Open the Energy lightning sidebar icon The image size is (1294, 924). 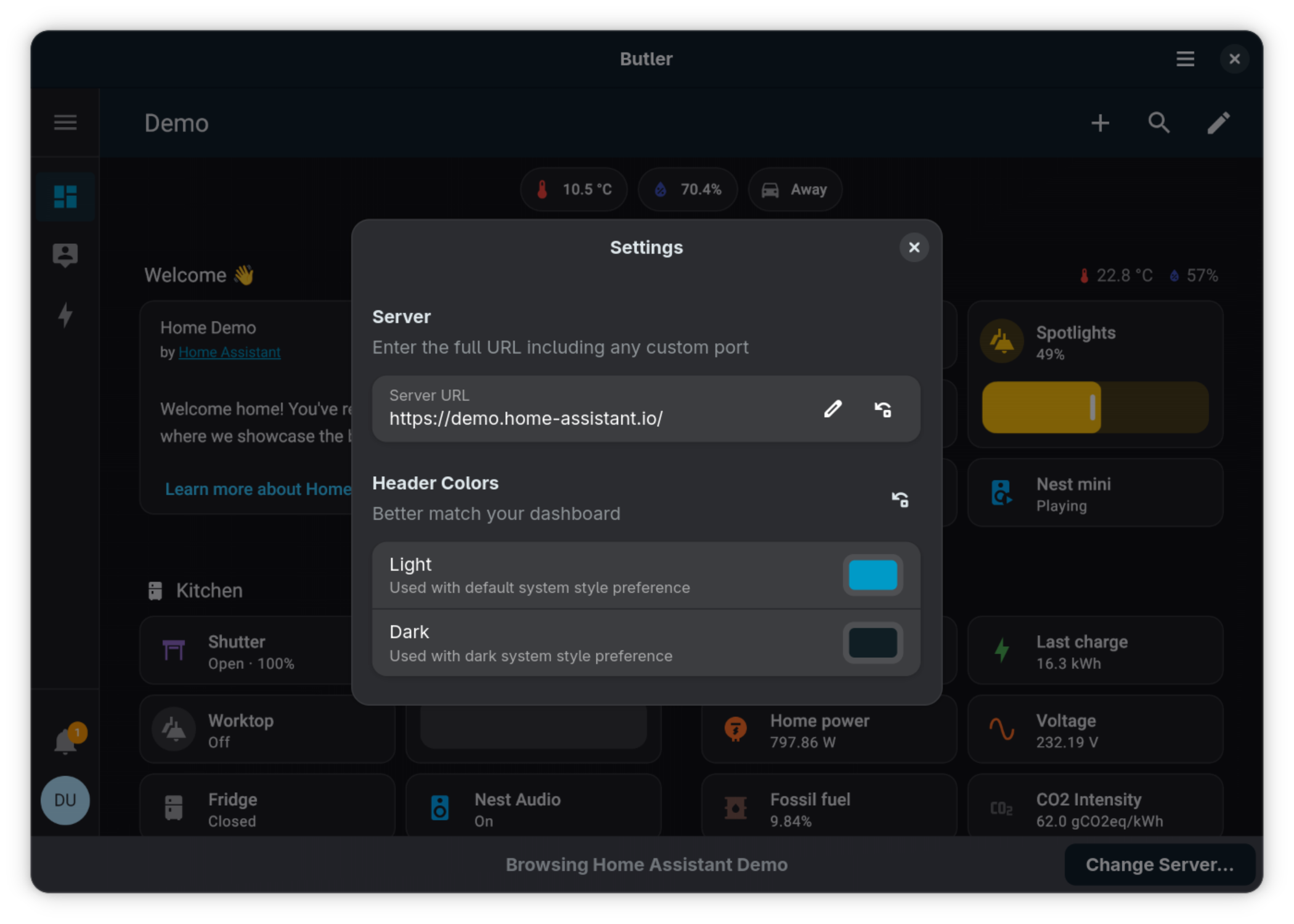65,315
